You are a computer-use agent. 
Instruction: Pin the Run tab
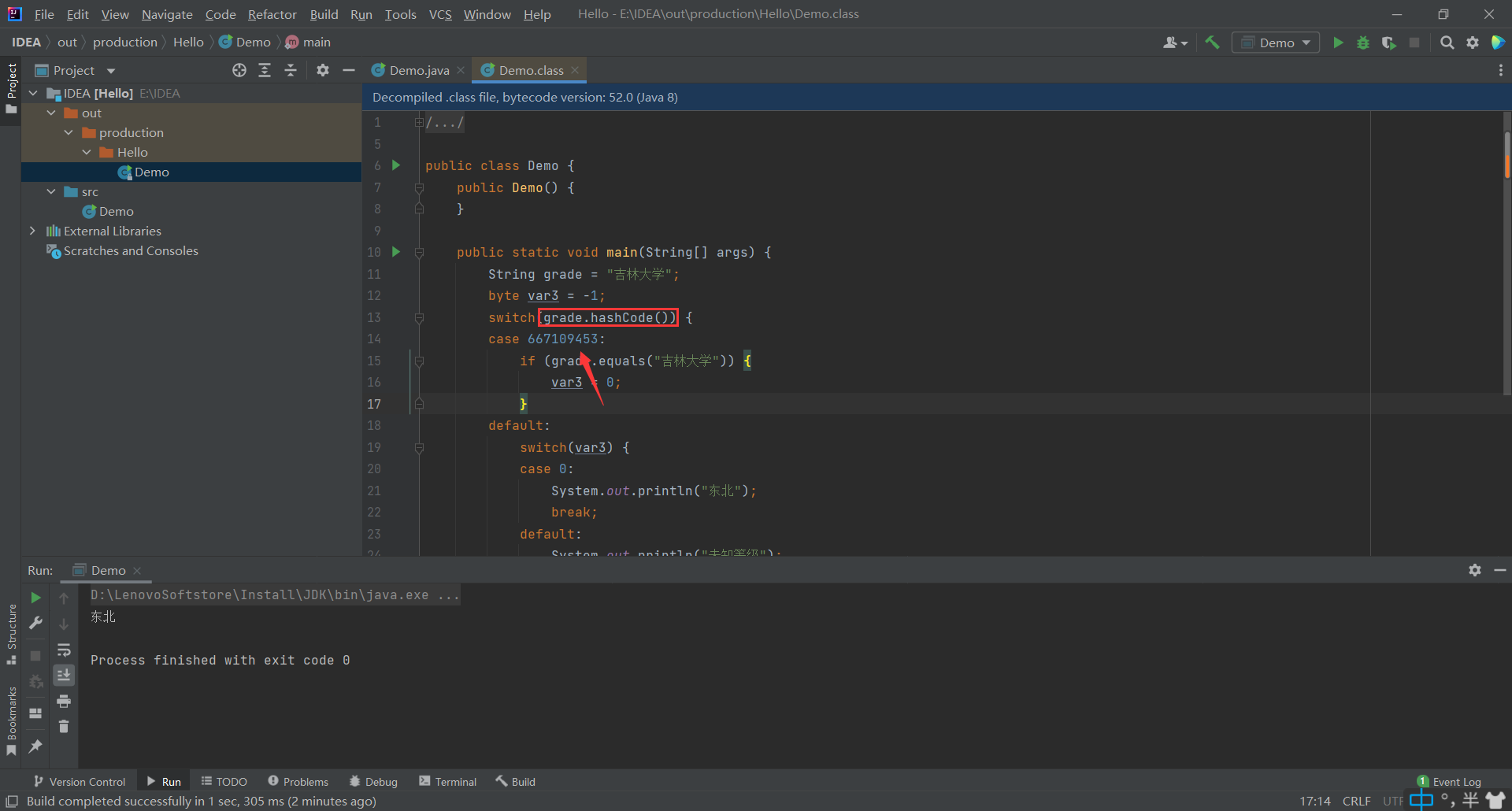35,746
